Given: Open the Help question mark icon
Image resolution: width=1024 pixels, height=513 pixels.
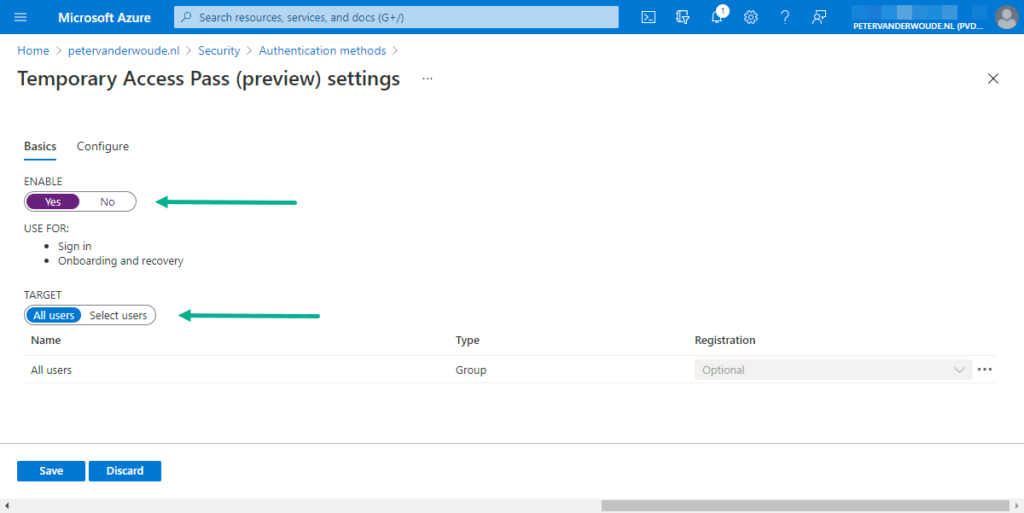Looking at the screenshot, I should click(785, 17).
